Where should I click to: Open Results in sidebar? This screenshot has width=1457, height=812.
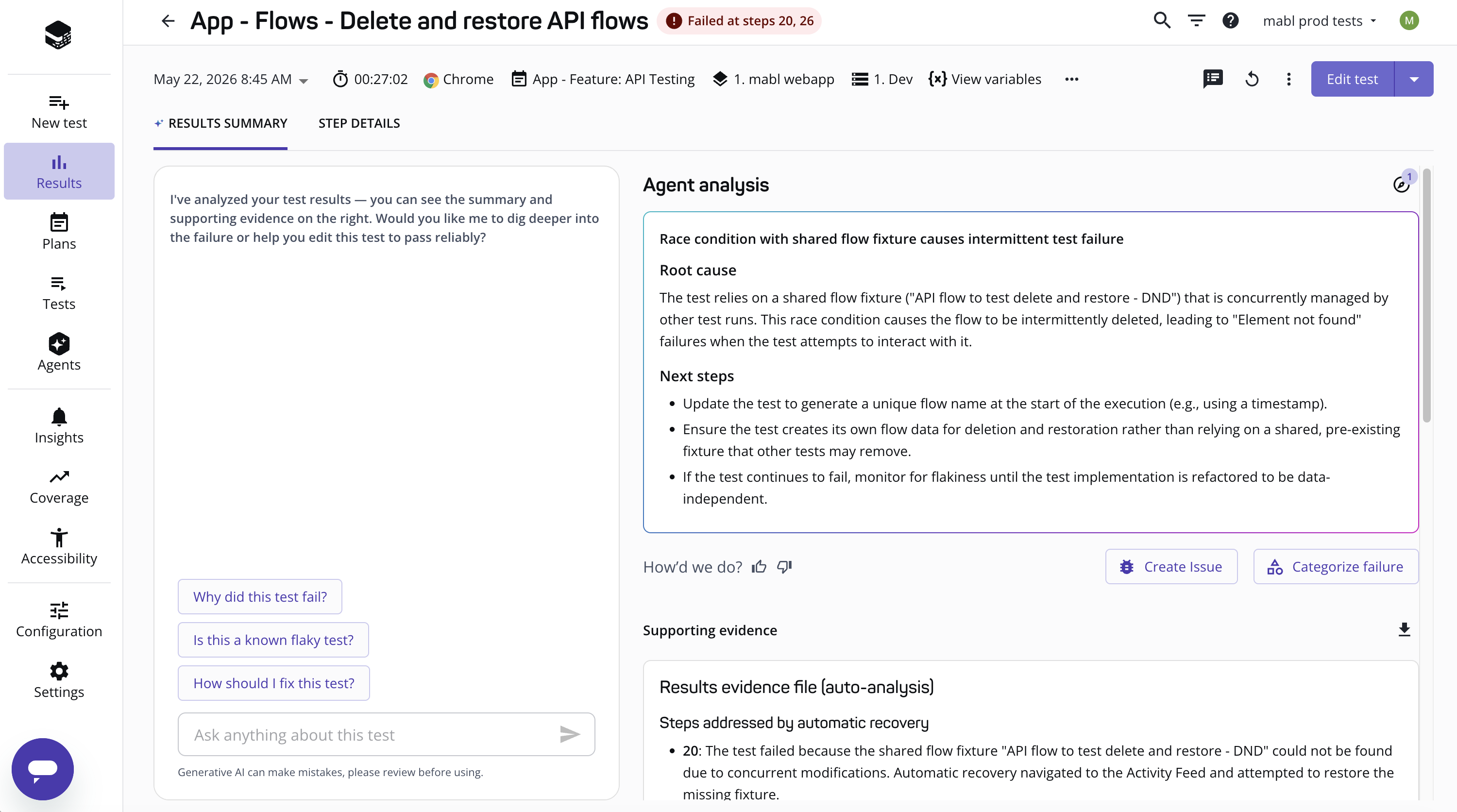coord(59,171)
